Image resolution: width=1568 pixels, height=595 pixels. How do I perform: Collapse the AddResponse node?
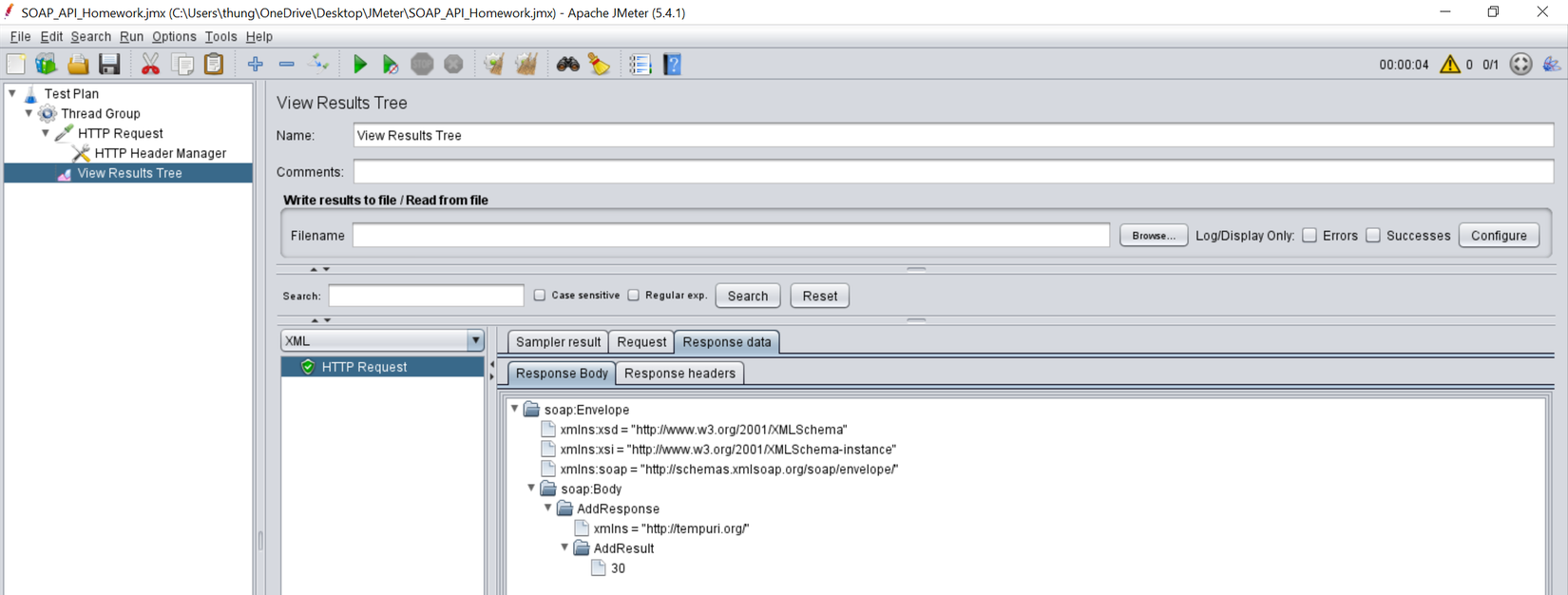click(x=548, y=508)
